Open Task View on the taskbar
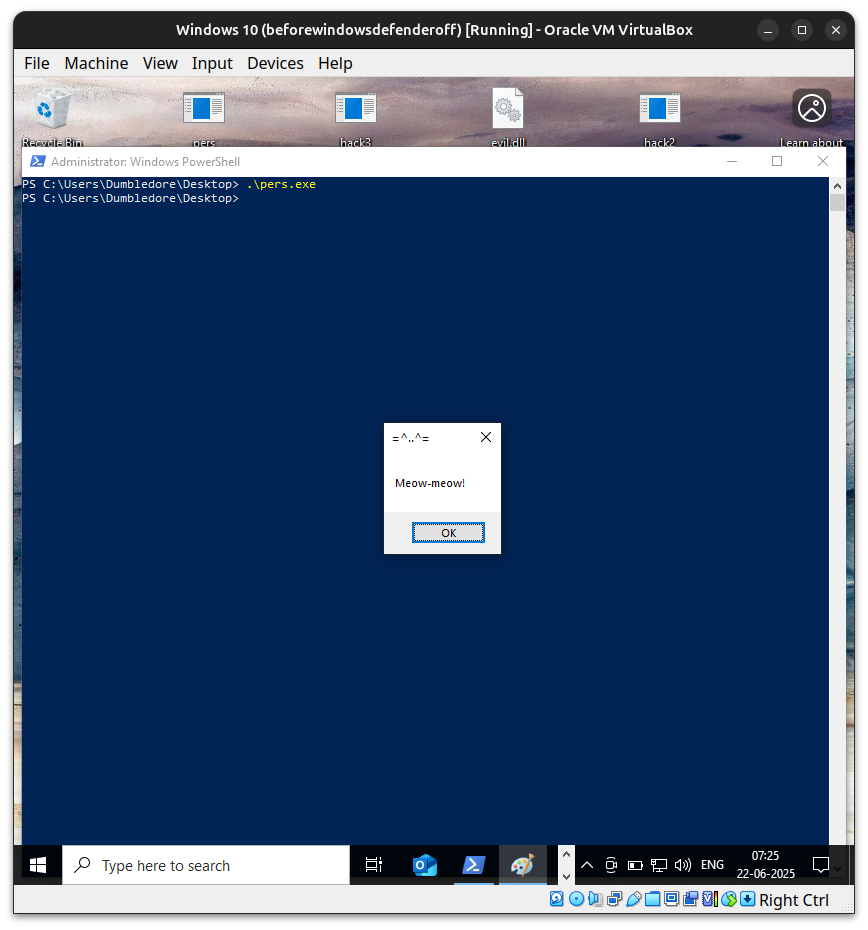This screenshot has height=930, width=868. pyautogui.click(x=374, y=865)
